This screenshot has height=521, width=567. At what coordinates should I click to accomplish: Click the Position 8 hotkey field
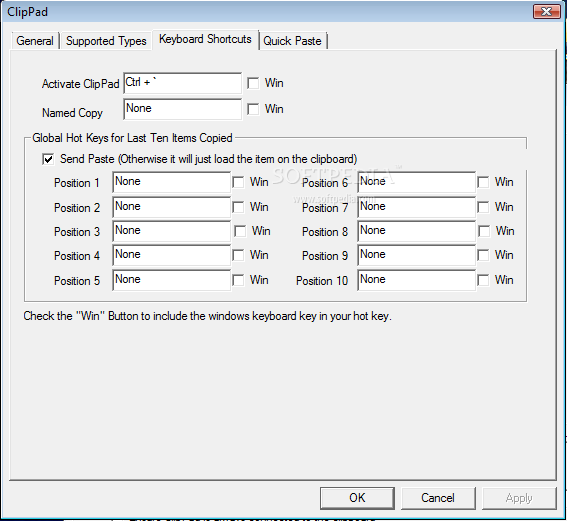click(417, 231)
